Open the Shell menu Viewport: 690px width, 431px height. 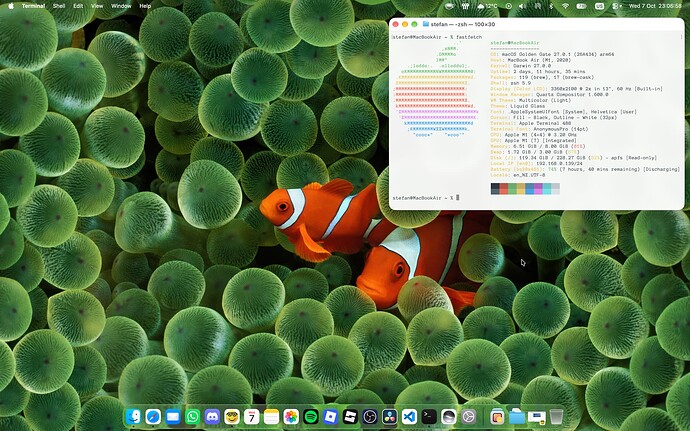click(59, 6)
